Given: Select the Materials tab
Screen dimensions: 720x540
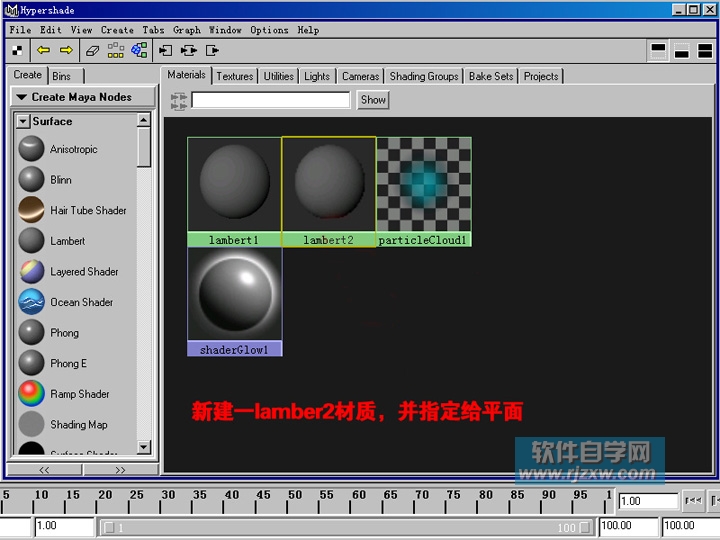Looking at the screenshot, I should pyautogui.click(x=186, y=75).
